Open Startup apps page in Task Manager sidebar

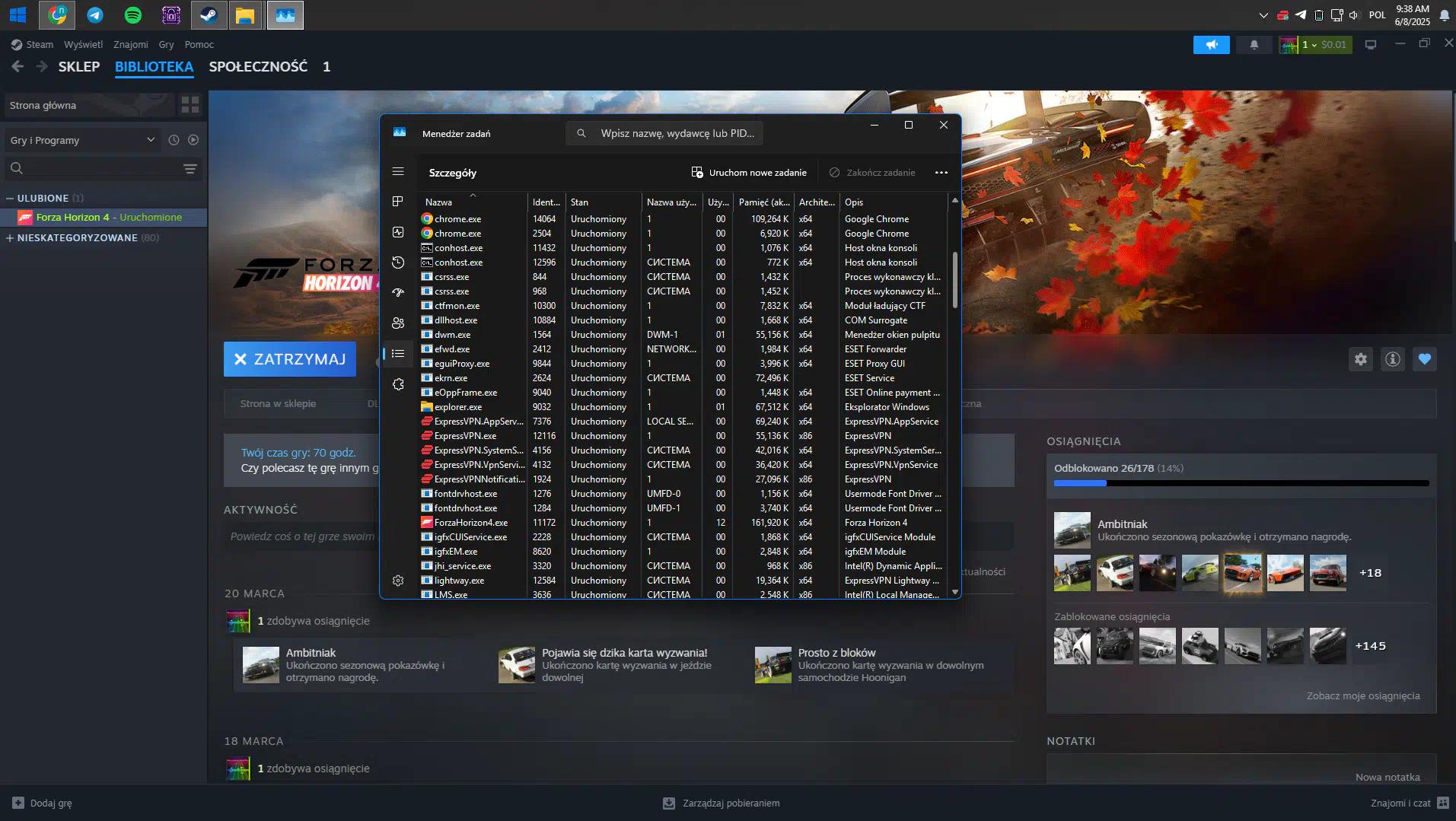click(x=398, y=293)
